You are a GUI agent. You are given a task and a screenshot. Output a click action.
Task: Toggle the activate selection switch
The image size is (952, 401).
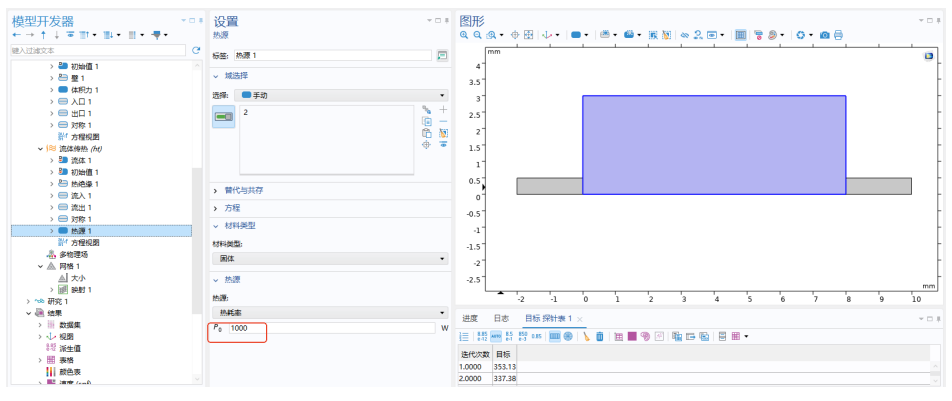[x=223, y=117]
